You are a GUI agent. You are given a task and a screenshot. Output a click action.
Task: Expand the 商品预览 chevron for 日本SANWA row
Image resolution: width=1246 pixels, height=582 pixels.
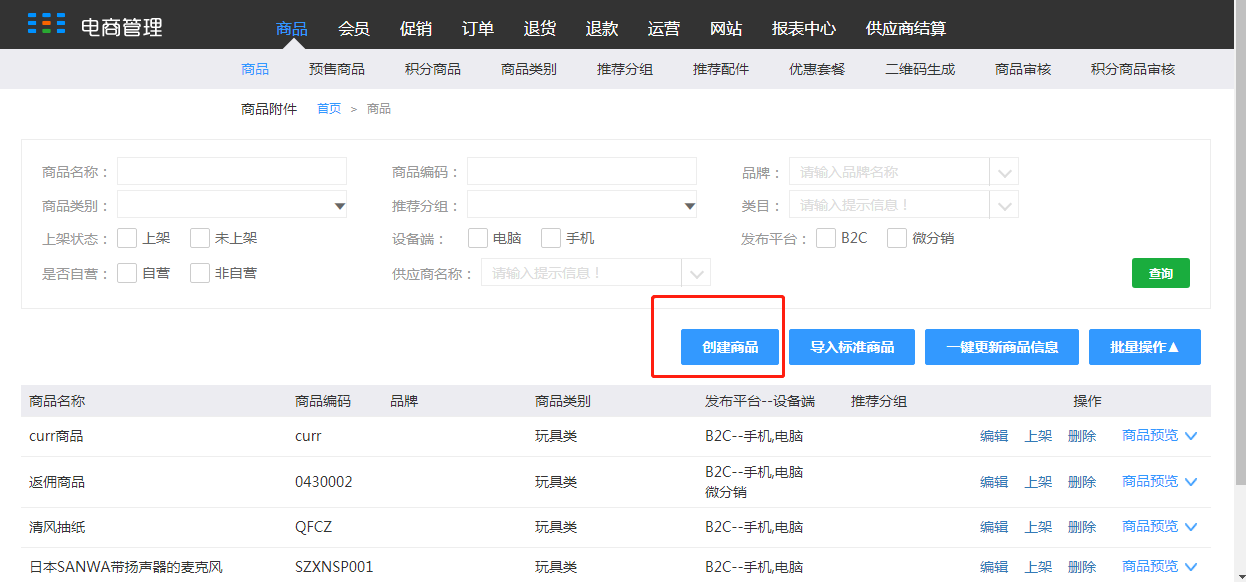coord(1190,567)
